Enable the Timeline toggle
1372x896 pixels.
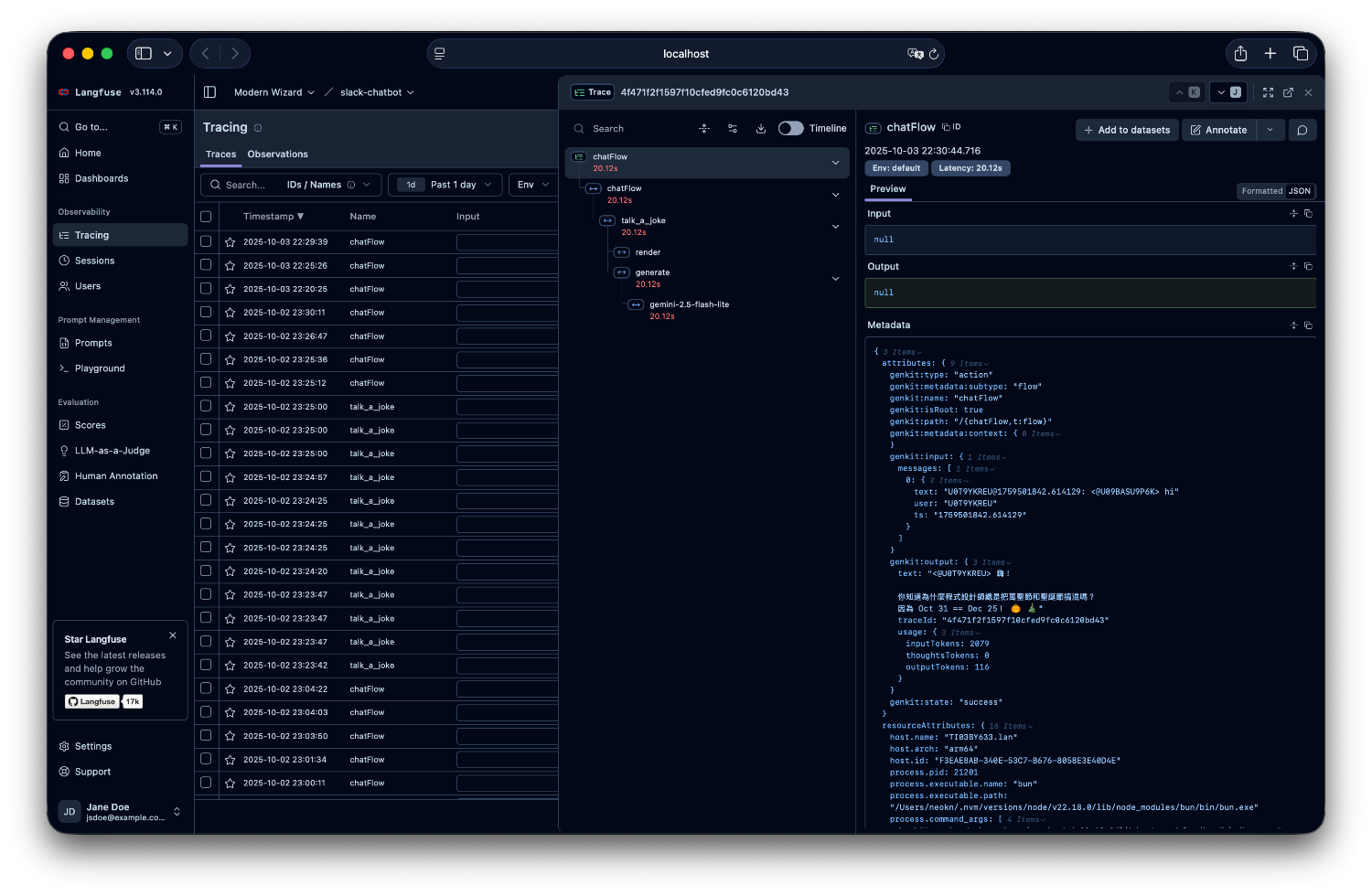click(790, 129)
